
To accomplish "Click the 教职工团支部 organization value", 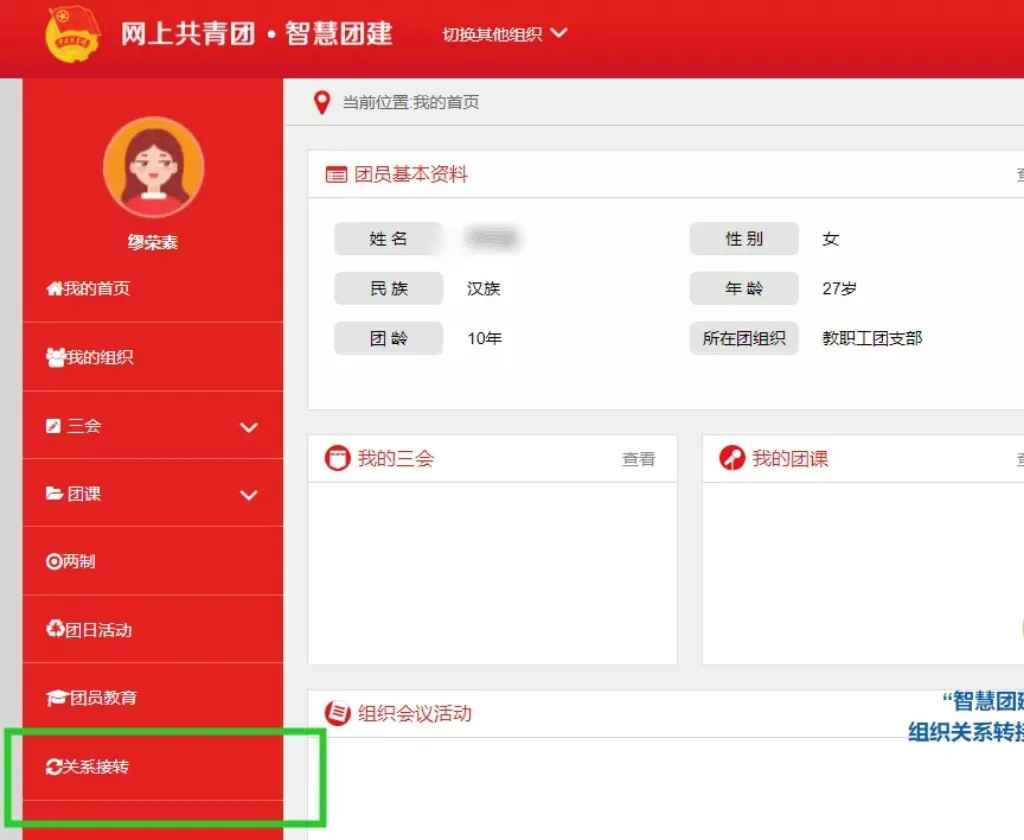I will pyautogui.click(x=872, y=338).
